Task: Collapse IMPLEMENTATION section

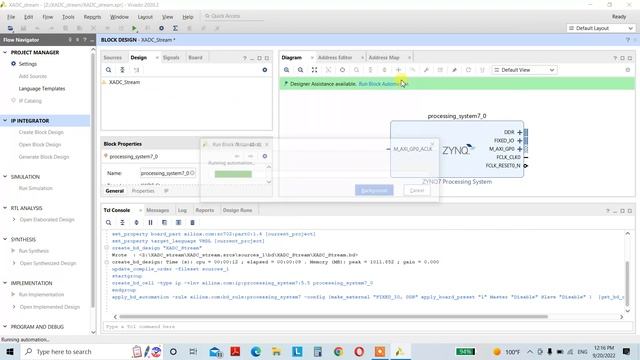Action: [x=5, y=283]
